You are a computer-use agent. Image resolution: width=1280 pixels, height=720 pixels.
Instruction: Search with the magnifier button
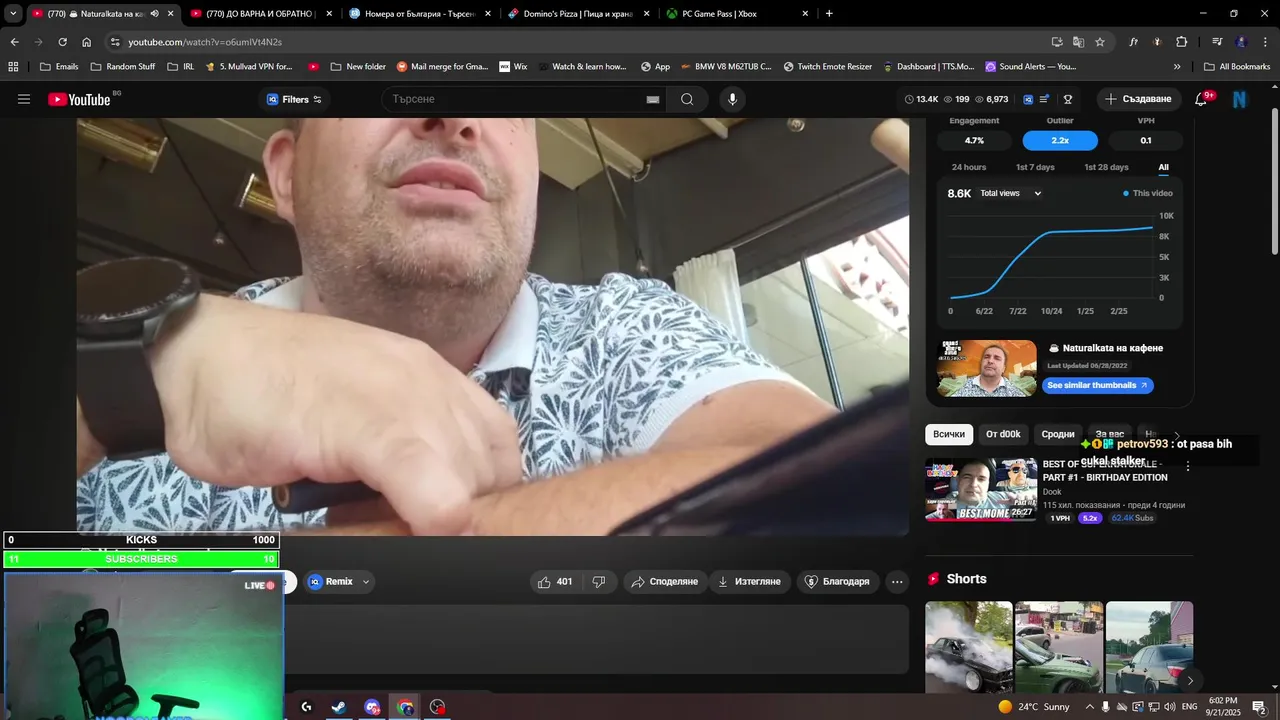(x=687, y=99)
